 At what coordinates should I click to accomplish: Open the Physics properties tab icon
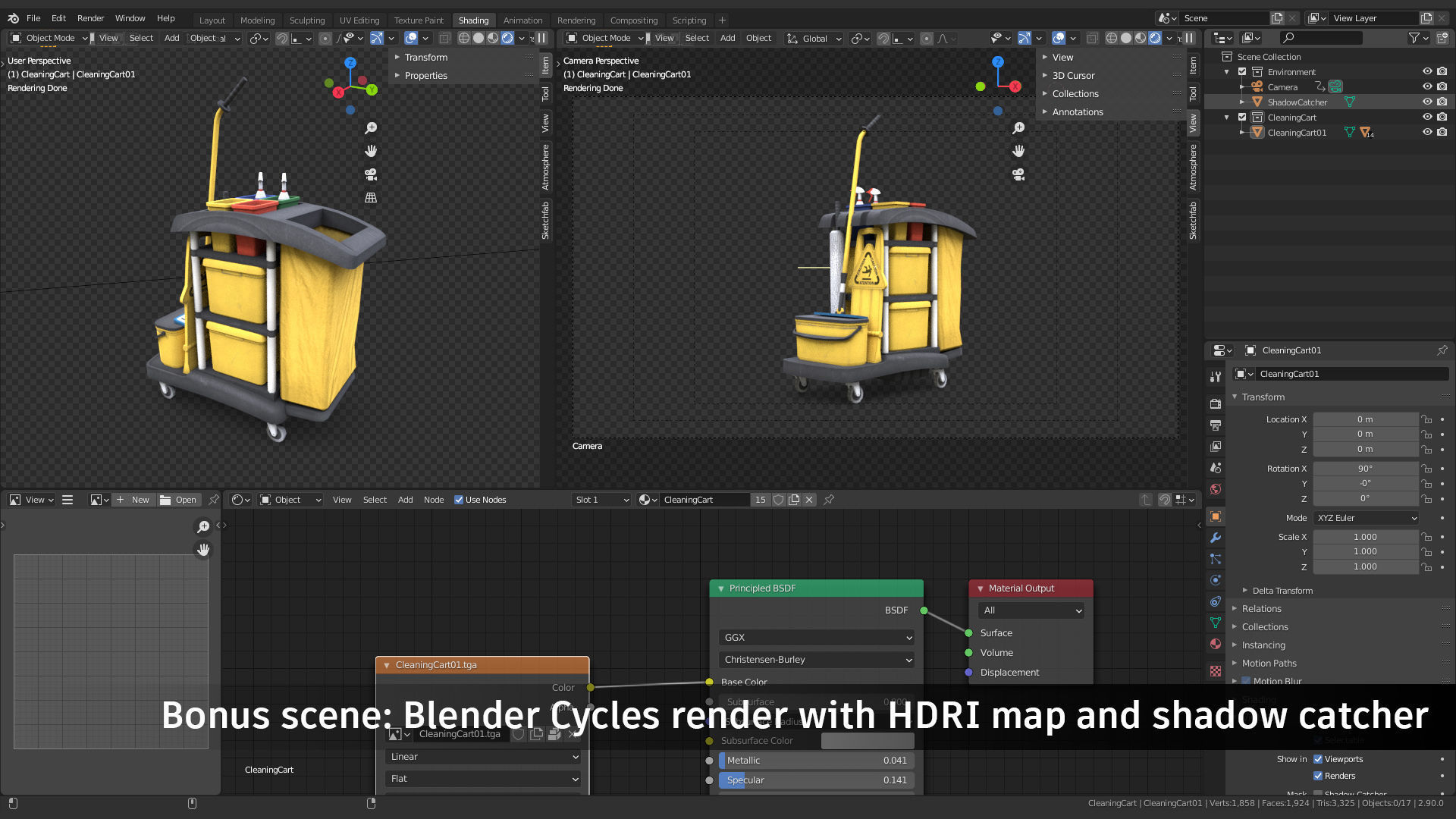(1216, 580)
